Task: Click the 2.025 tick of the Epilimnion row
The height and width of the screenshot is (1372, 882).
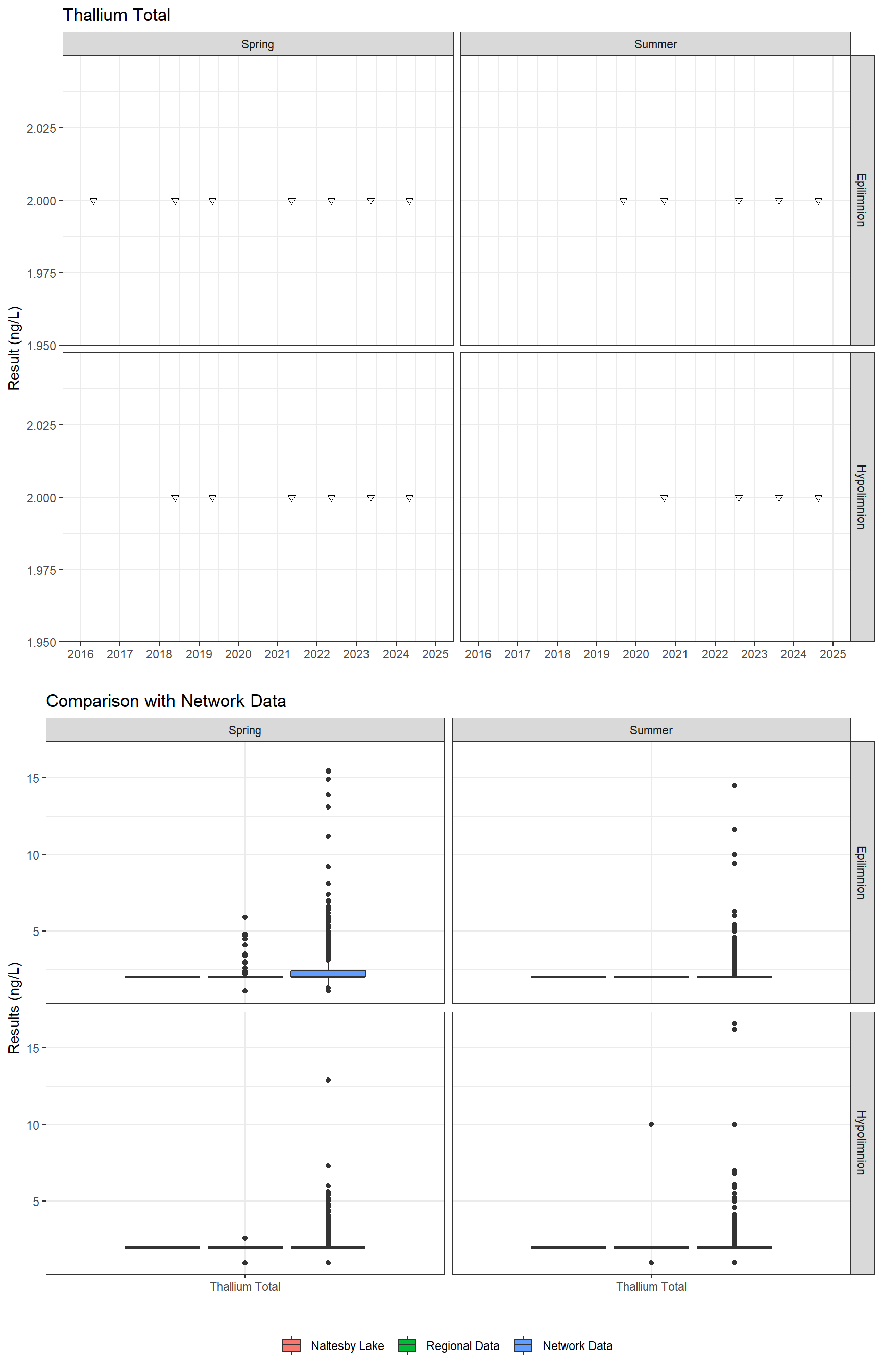Action: [41, 128]
